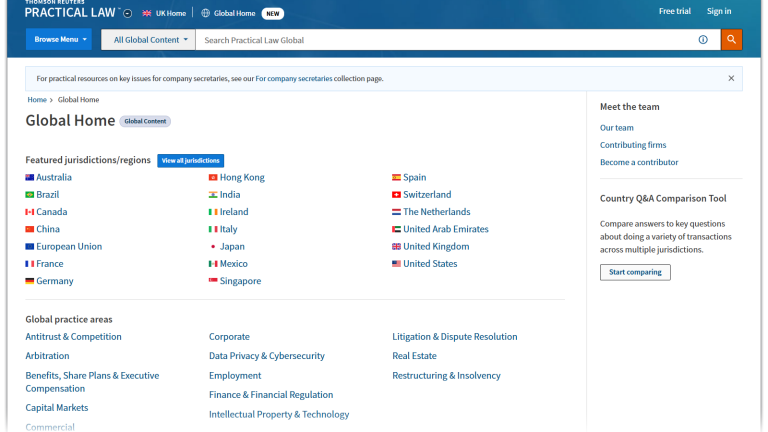The width and height of the screenshot is (768, 432).
Task: Click the UK flag icon in header
Action: (147, 13)
